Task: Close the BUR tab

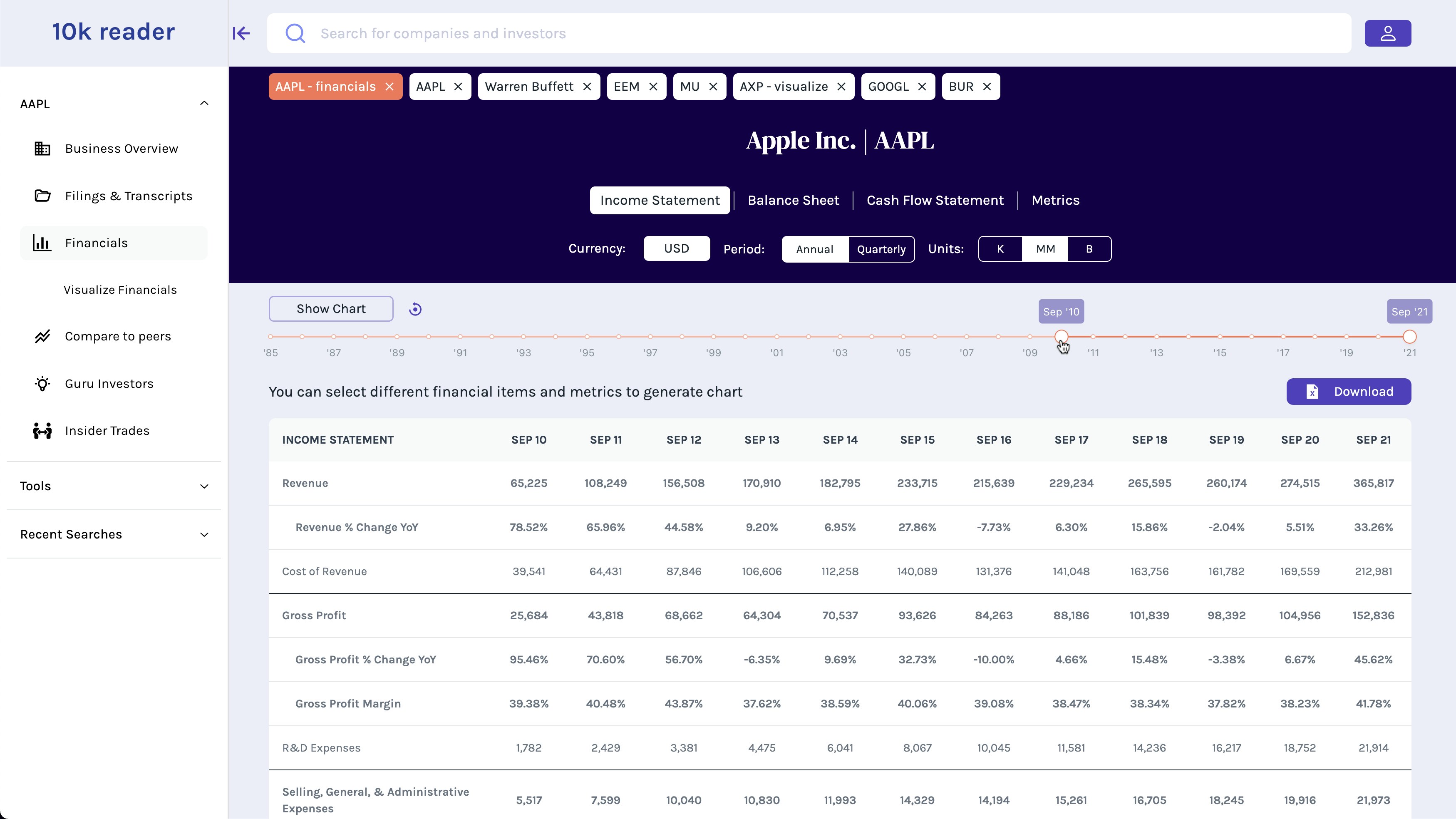Action: pos(987,87)
